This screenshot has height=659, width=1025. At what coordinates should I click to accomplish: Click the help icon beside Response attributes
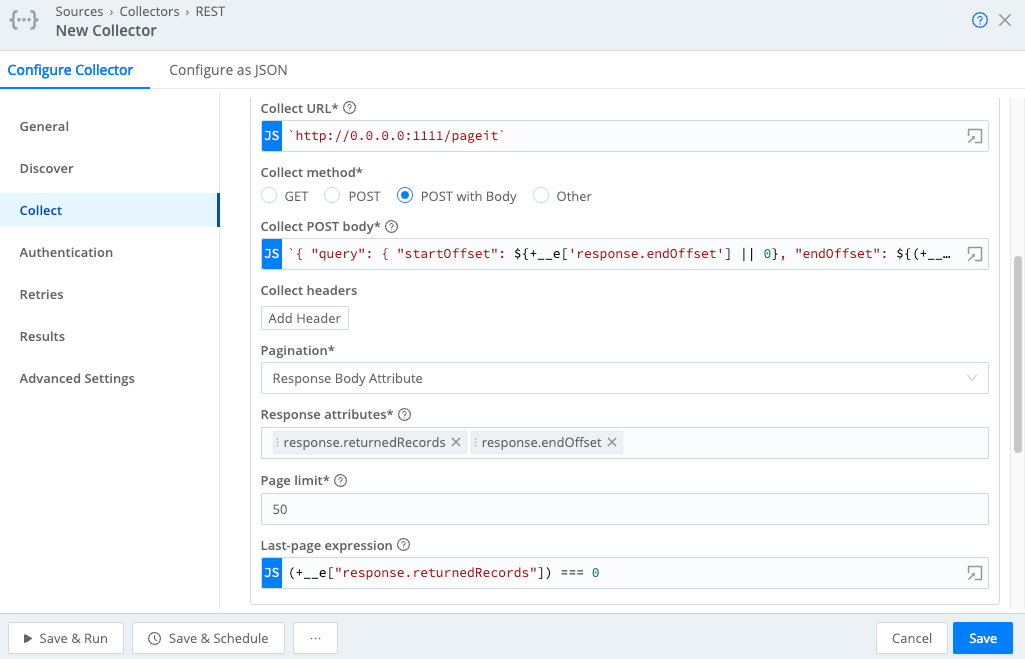pyautogui.click(x=405, y=415)
